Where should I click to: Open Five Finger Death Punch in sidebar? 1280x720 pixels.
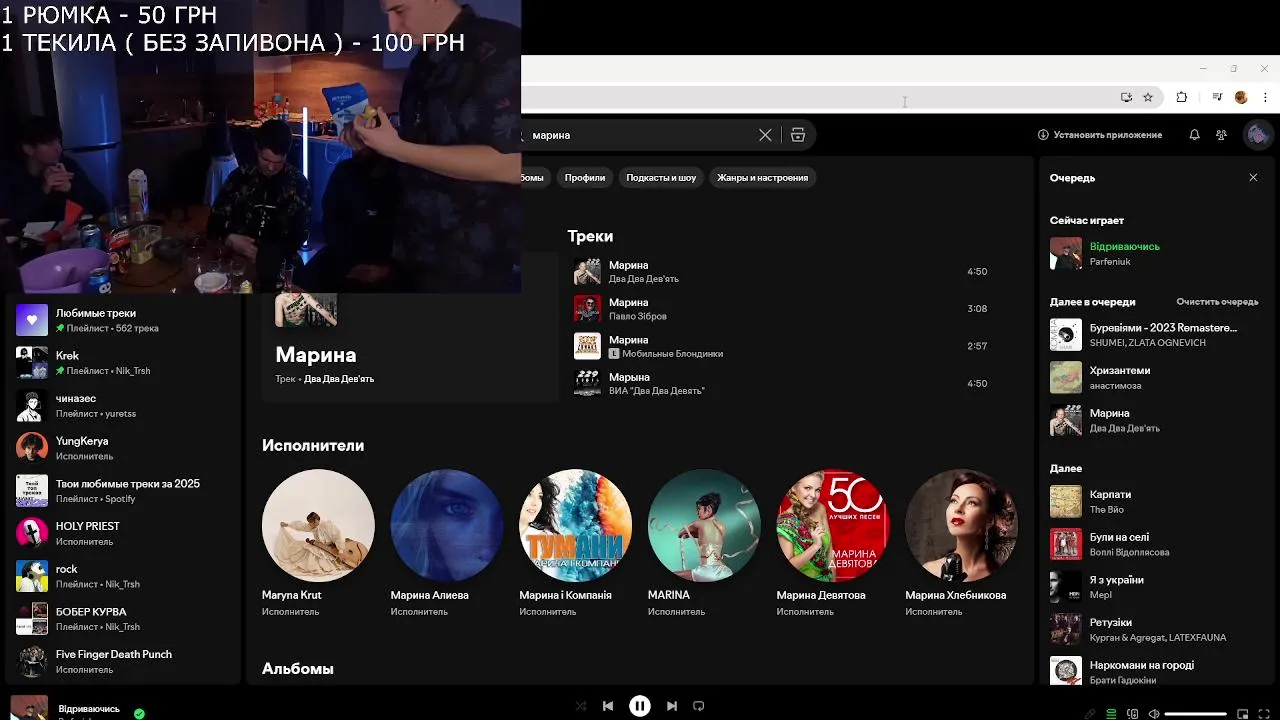tap(124, 661)
